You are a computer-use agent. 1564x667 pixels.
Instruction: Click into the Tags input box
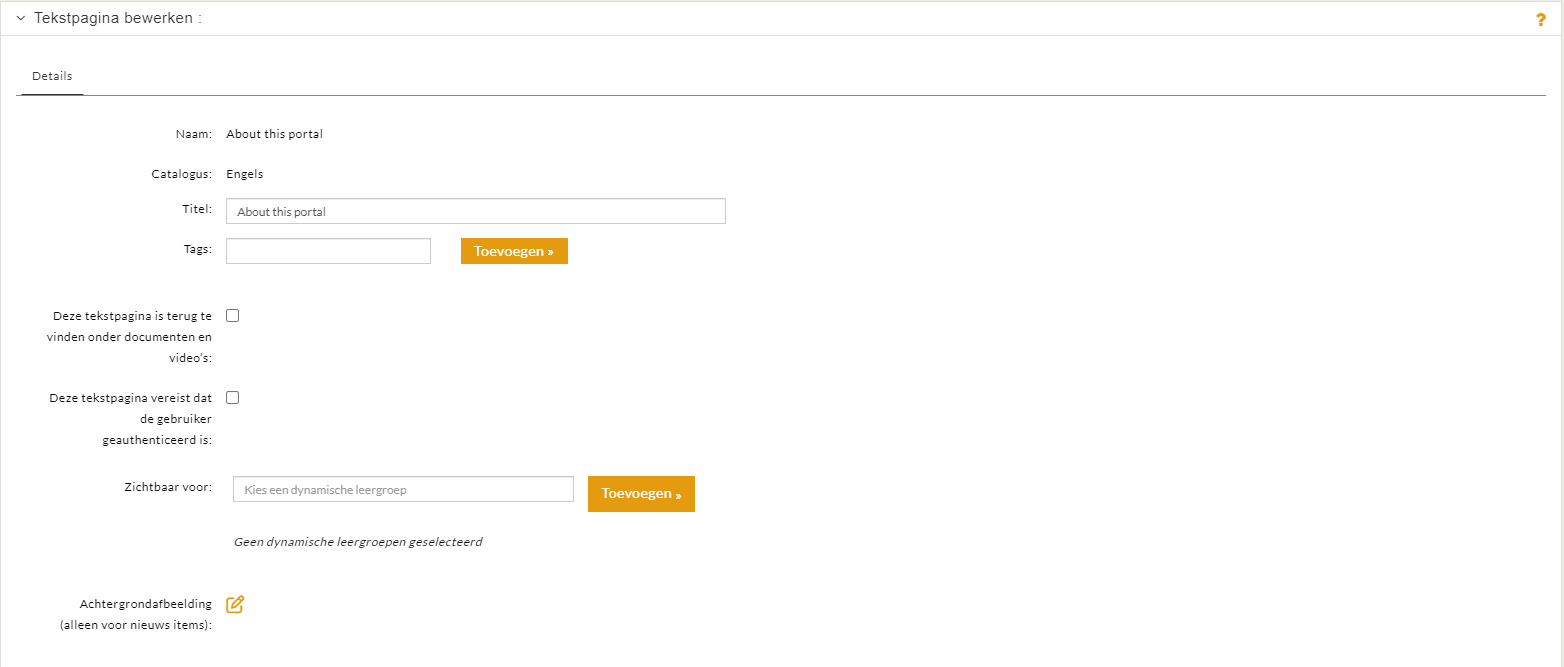pyautogui.click(x=328, y=251)
